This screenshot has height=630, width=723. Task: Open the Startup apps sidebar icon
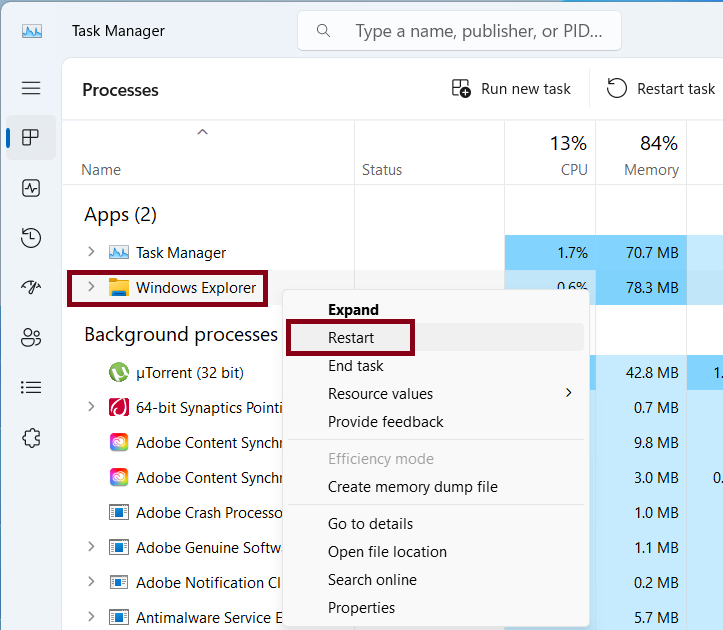point(31,287)
